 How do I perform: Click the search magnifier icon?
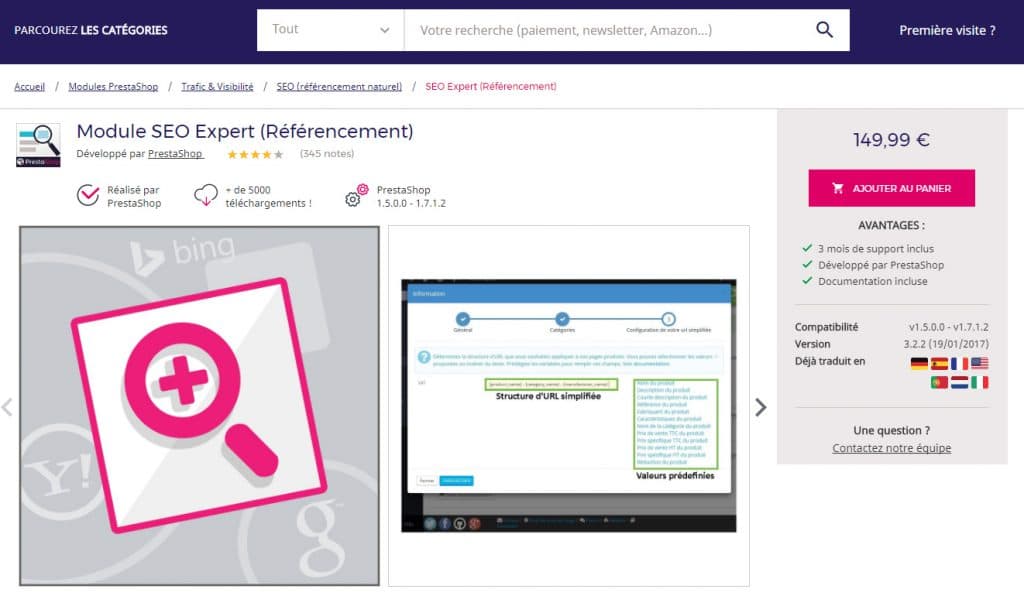824,30
